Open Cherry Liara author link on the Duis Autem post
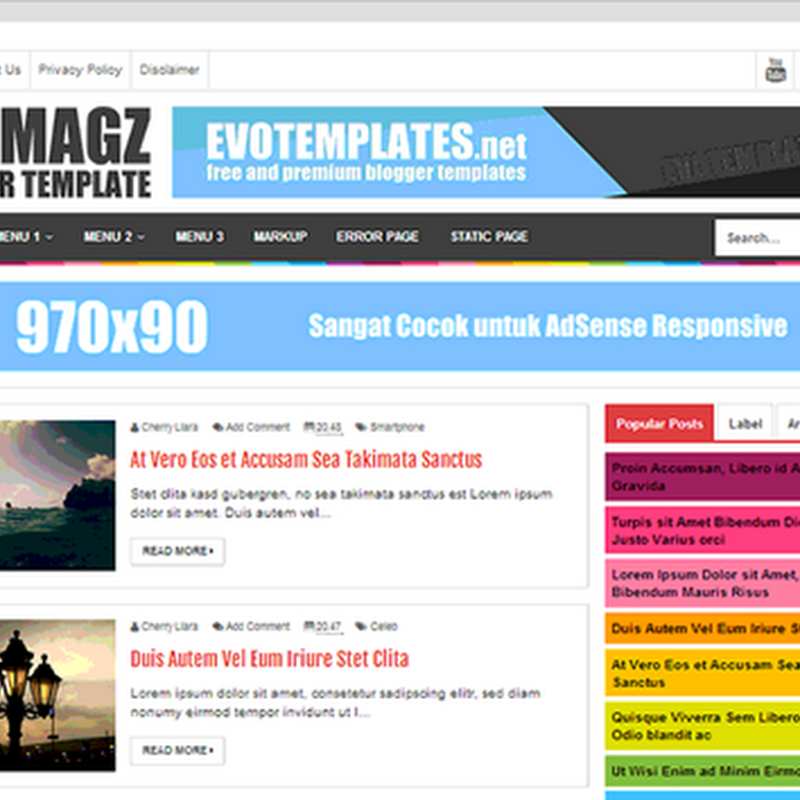Image resolution: width=800 pixels, height=800 pixels. [169, 627]
